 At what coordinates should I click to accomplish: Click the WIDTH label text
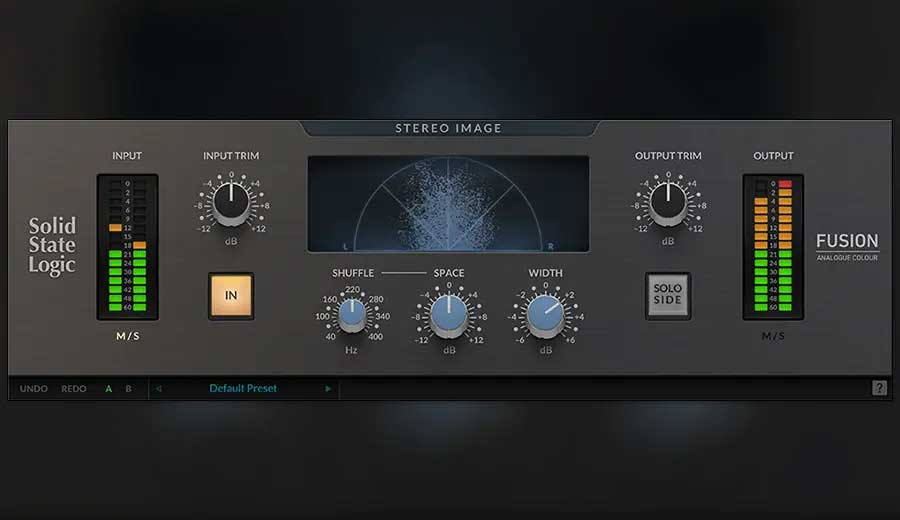[x=545, y=273]
